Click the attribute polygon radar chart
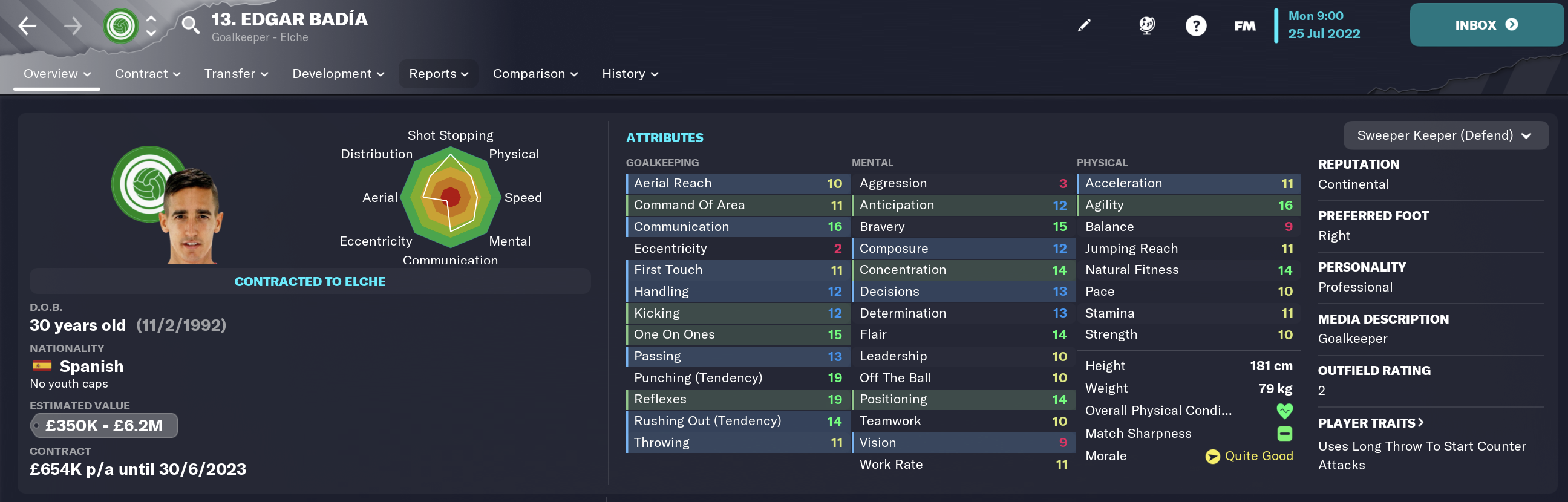The image size is (1568, 502). 451,197
